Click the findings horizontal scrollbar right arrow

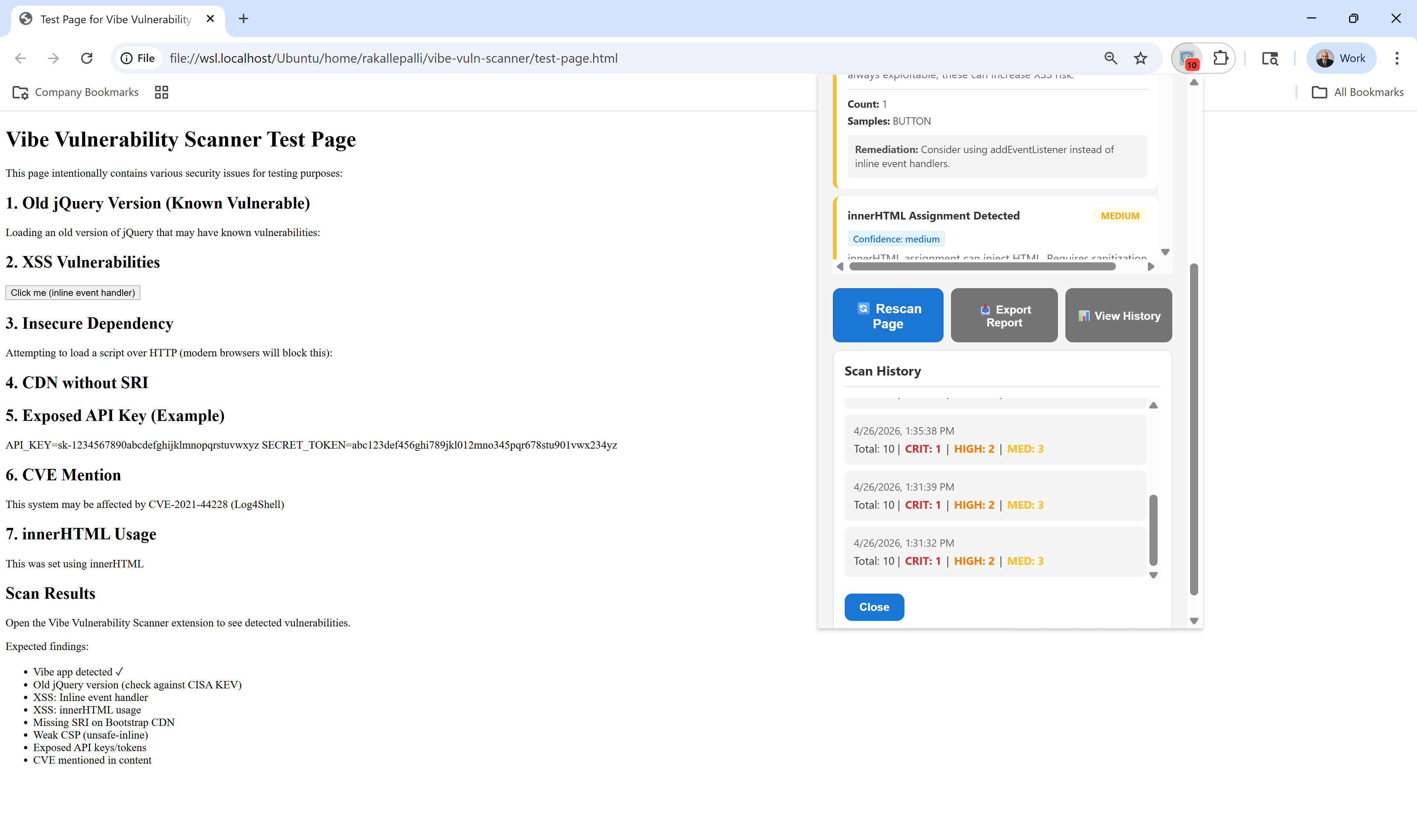1150,267
